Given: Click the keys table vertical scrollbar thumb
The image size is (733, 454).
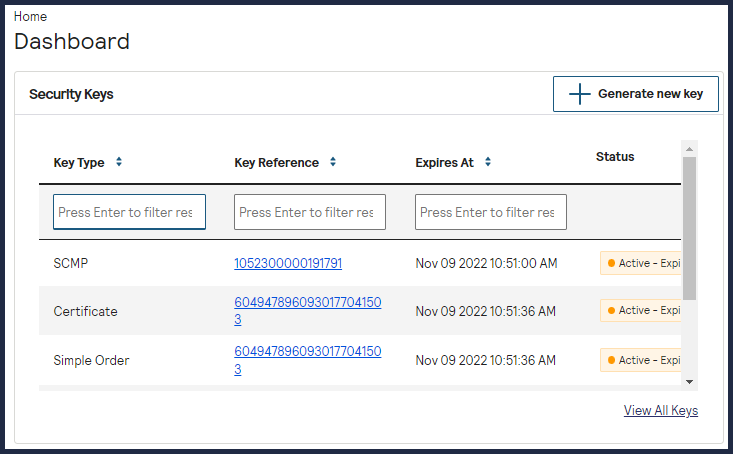Looking at the screenshot, I should coord(689,225).
